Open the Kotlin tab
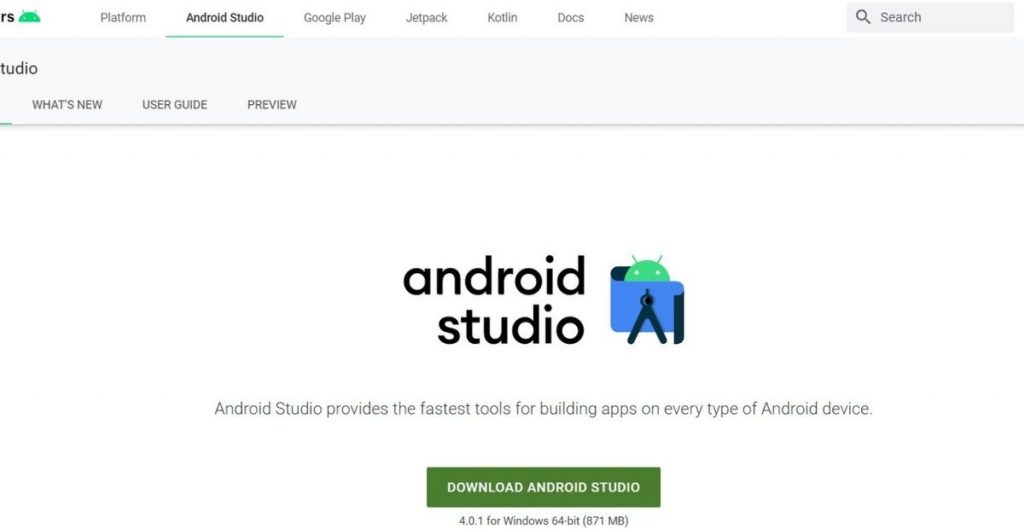 point(502,18)
